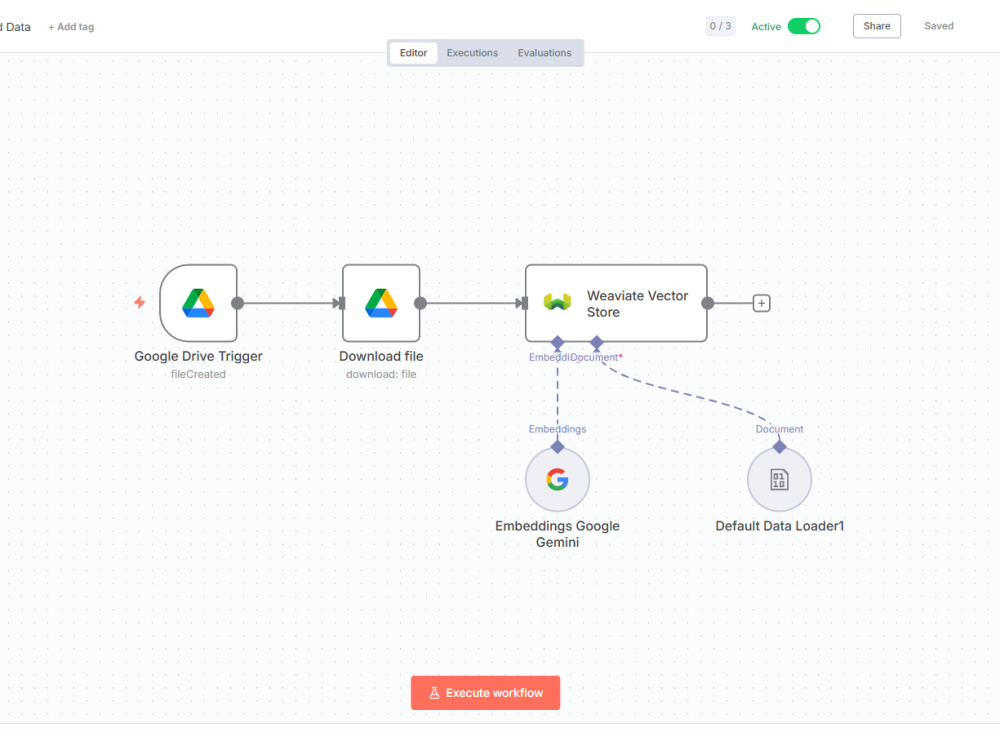Click Embedding diamond connector on Weaviate node

[557, 342]
